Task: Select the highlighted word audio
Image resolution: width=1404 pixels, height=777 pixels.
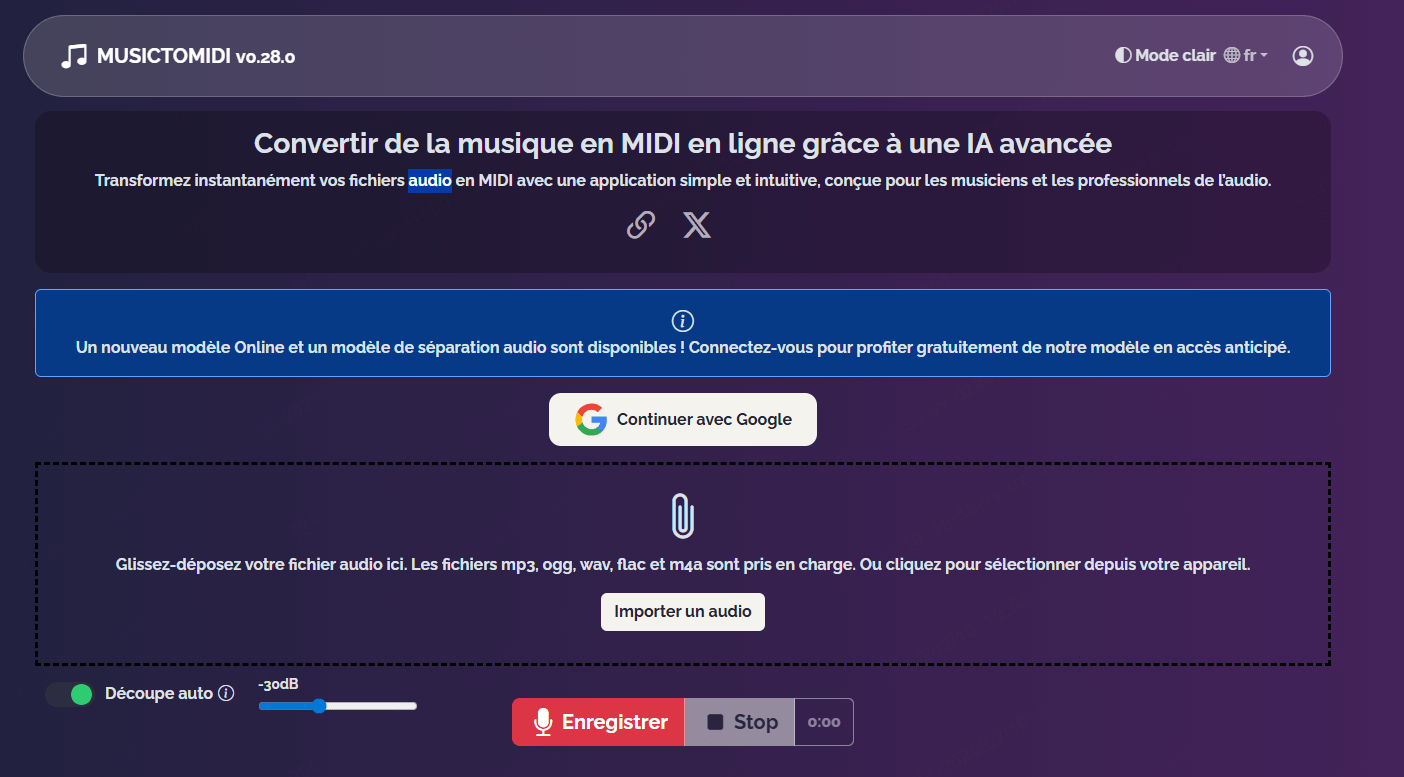Action: pyautogui.click(x=430, y=180)
